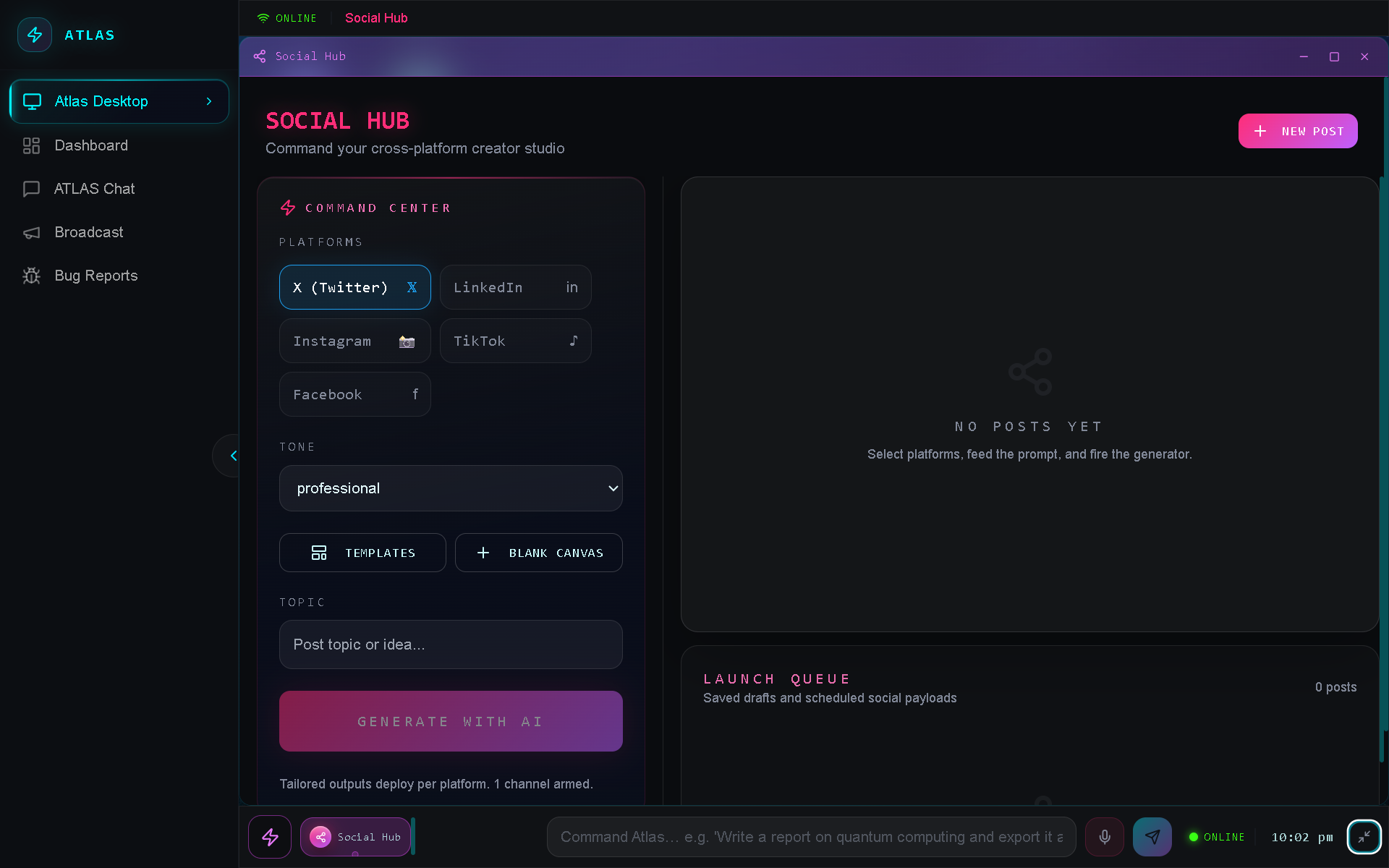The height and width of the screenshot is (868, 1389).
Task: Click the 0 posts counter
Action: (x=1335, y=687)
